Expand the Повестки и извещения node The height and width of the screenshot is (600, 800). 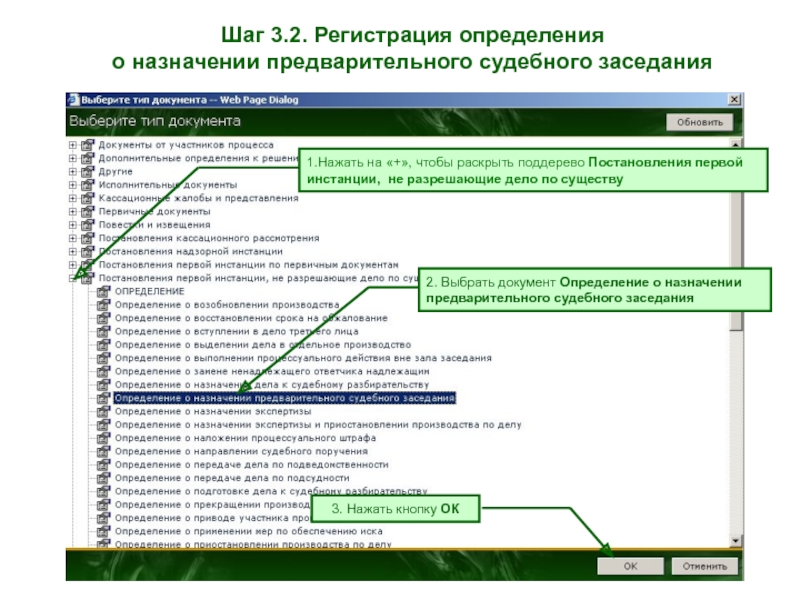(x=72, y=224)
